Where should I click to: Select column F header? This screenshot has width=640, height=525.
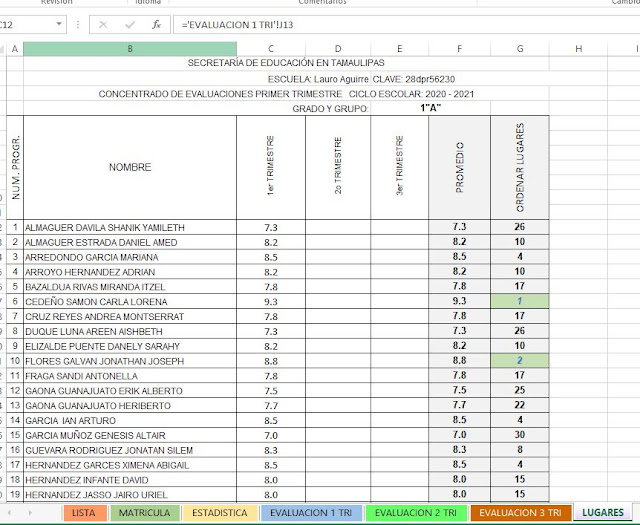(460, 49)
